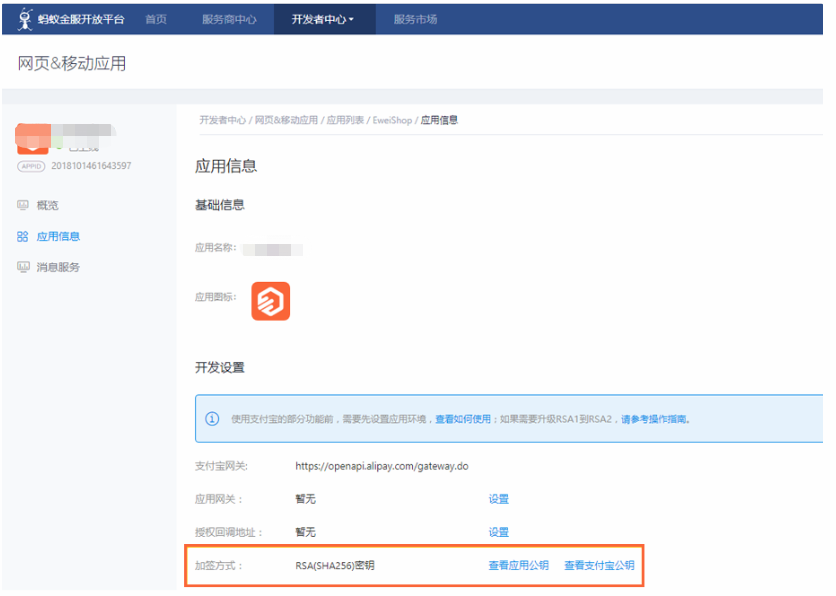
Task: Go to 应用列表 breadcrumb link
Action: click(345, 120)
